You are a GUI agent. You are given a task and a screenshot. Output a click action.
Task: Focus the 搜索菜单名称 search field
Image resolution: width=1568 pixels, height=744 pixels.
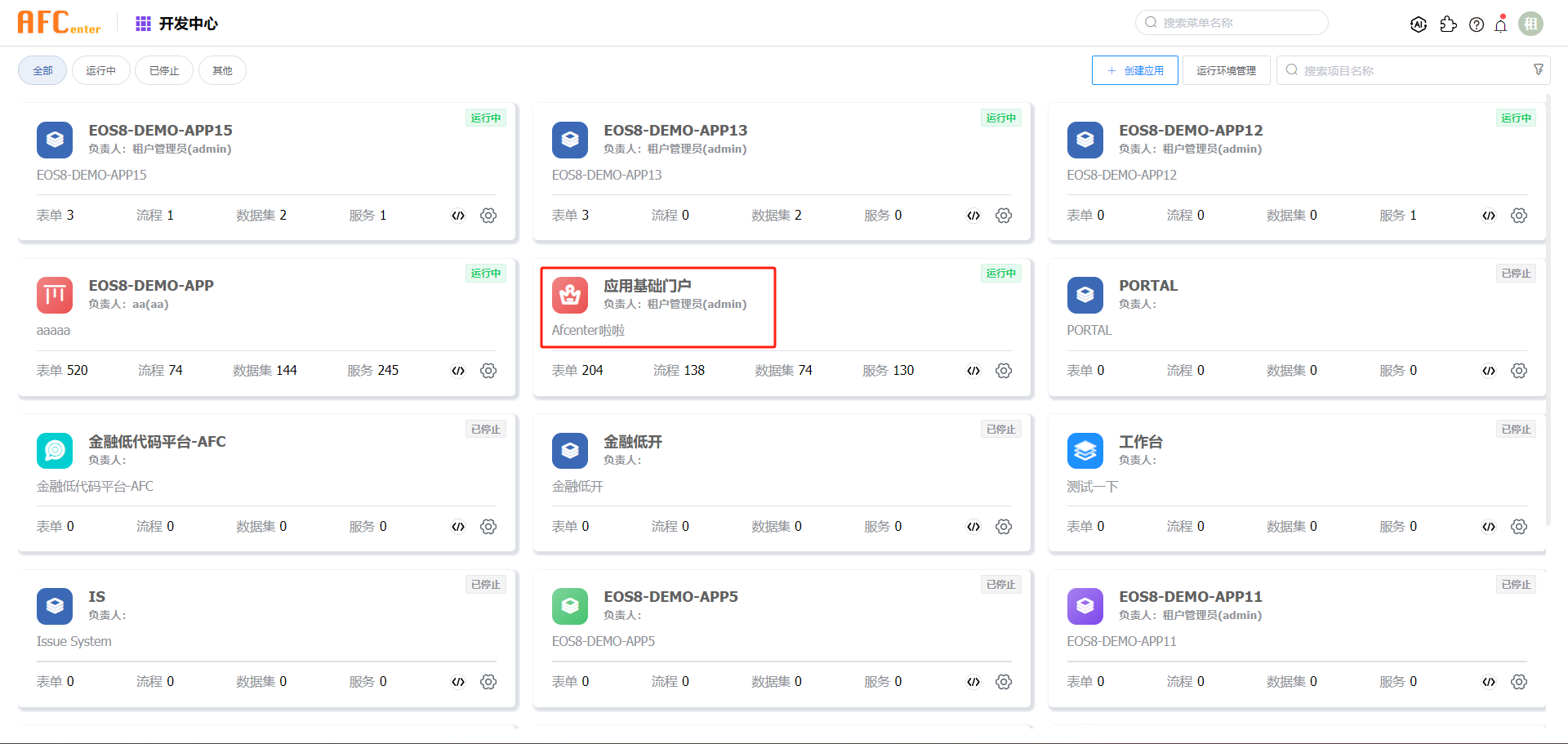point(1232,23)
